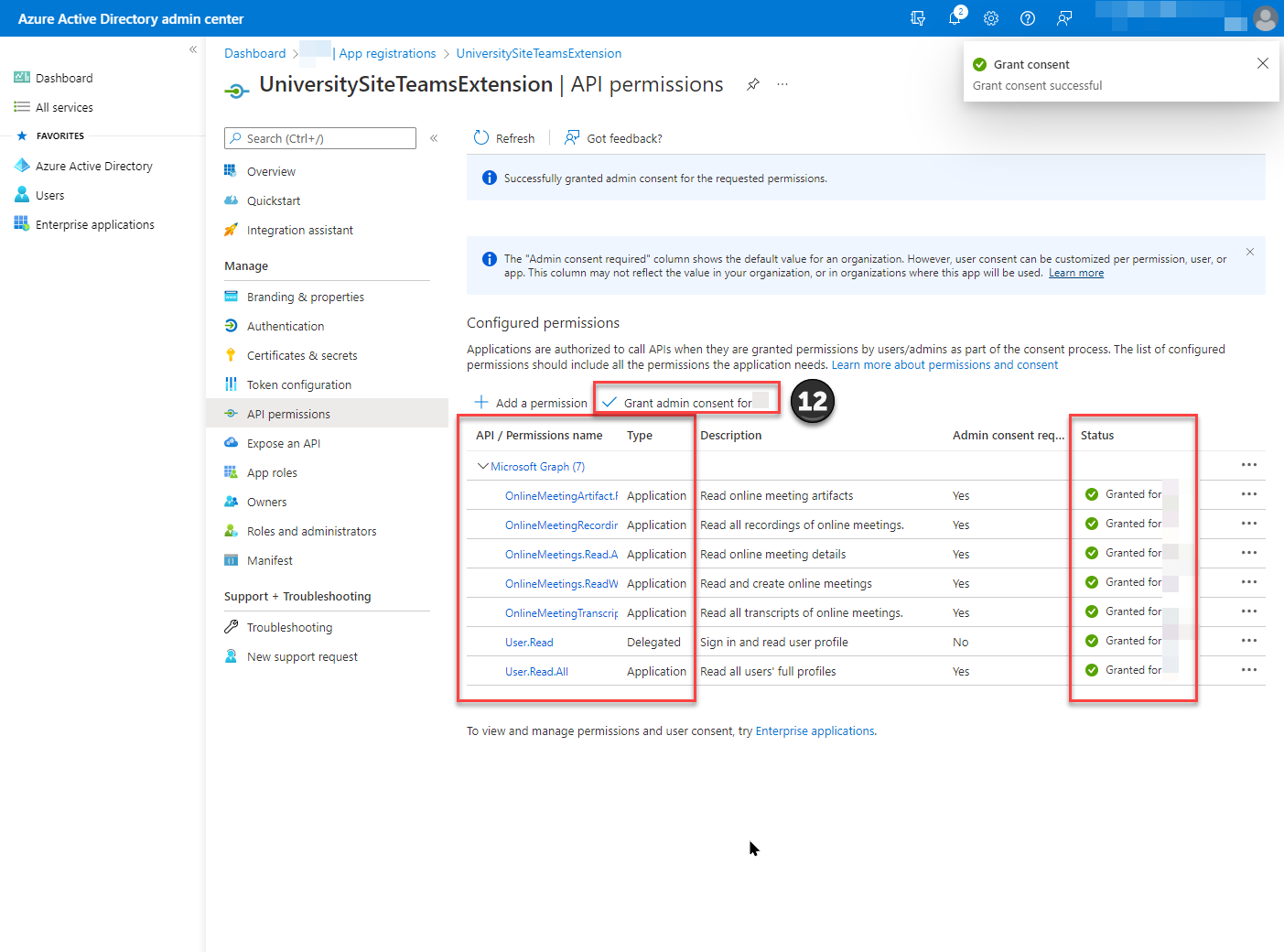This screenshot has width=1284, height=952.
Task: Open ellipsis menu for Microsoft Graph group row
Action: [x=1249, y=465]
